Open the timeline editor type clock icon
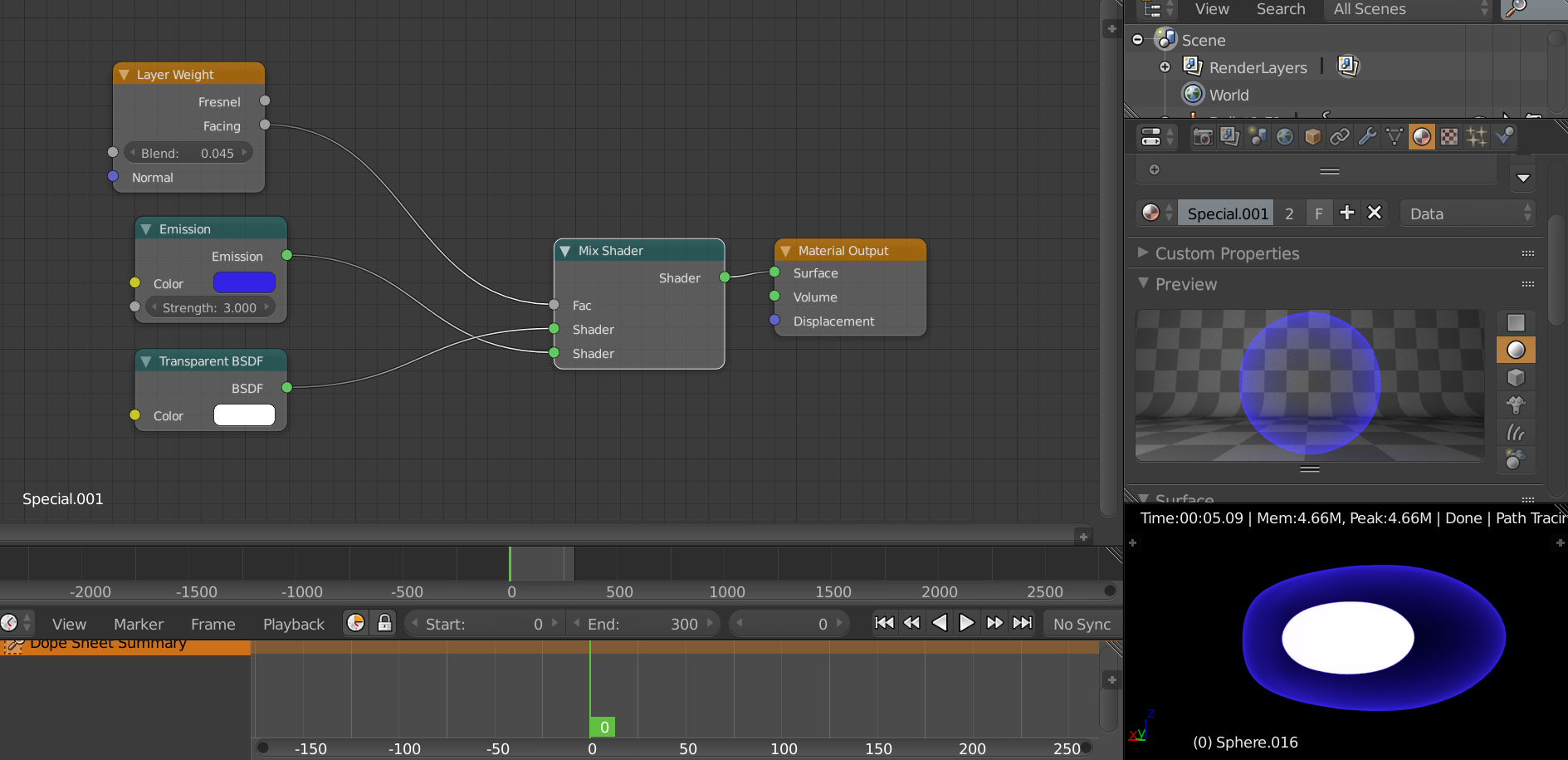 point(15,623)
